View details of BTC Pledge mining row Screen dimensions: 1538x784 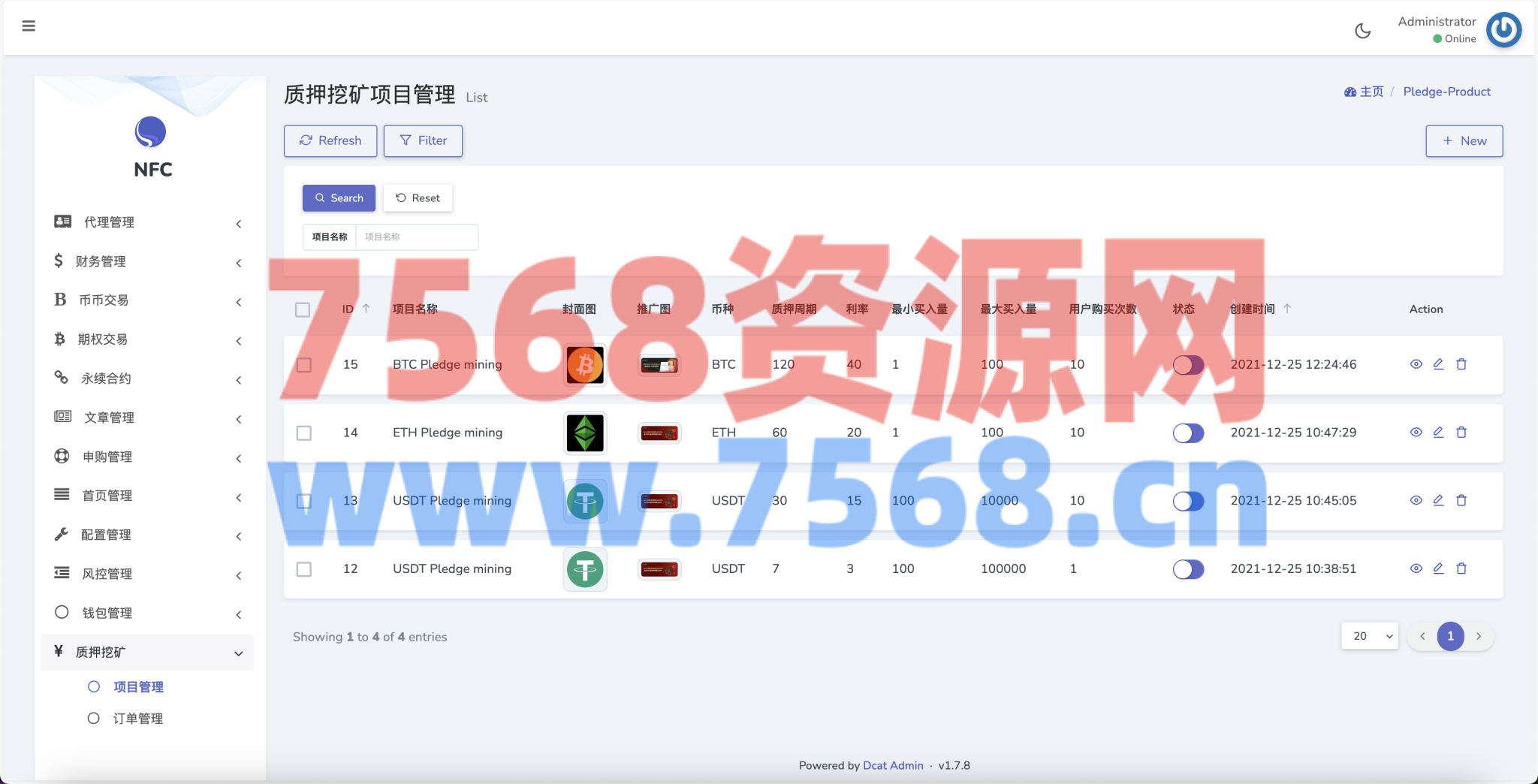1416,364
